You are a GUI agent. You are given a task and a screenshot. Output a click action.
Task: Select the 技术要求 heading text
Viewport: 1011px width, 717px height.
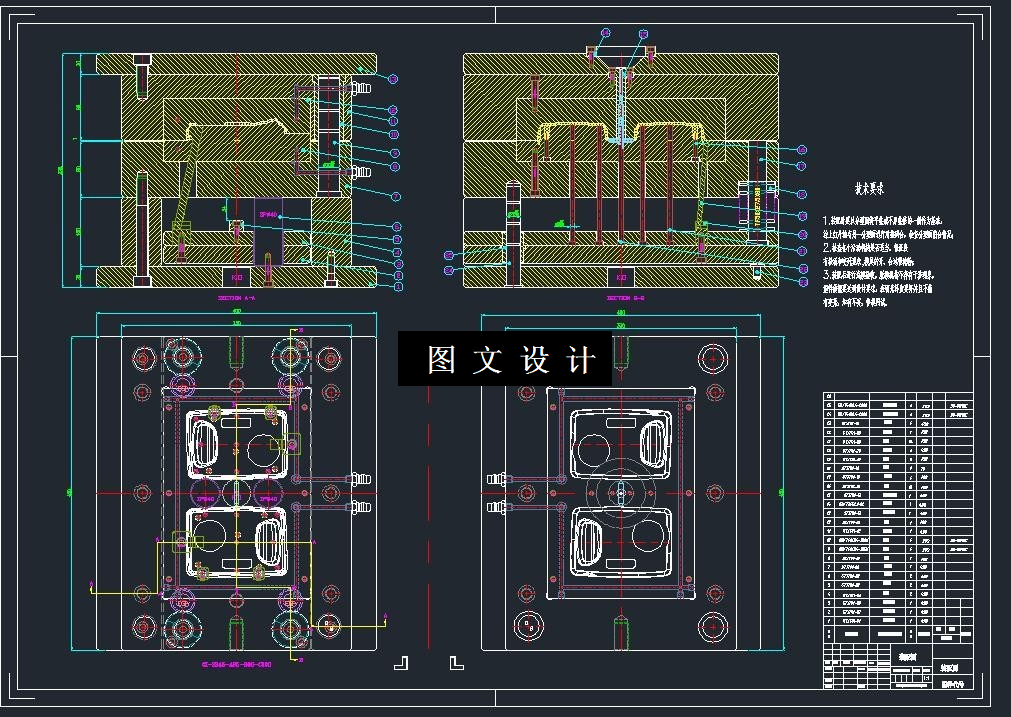point(869,189)
